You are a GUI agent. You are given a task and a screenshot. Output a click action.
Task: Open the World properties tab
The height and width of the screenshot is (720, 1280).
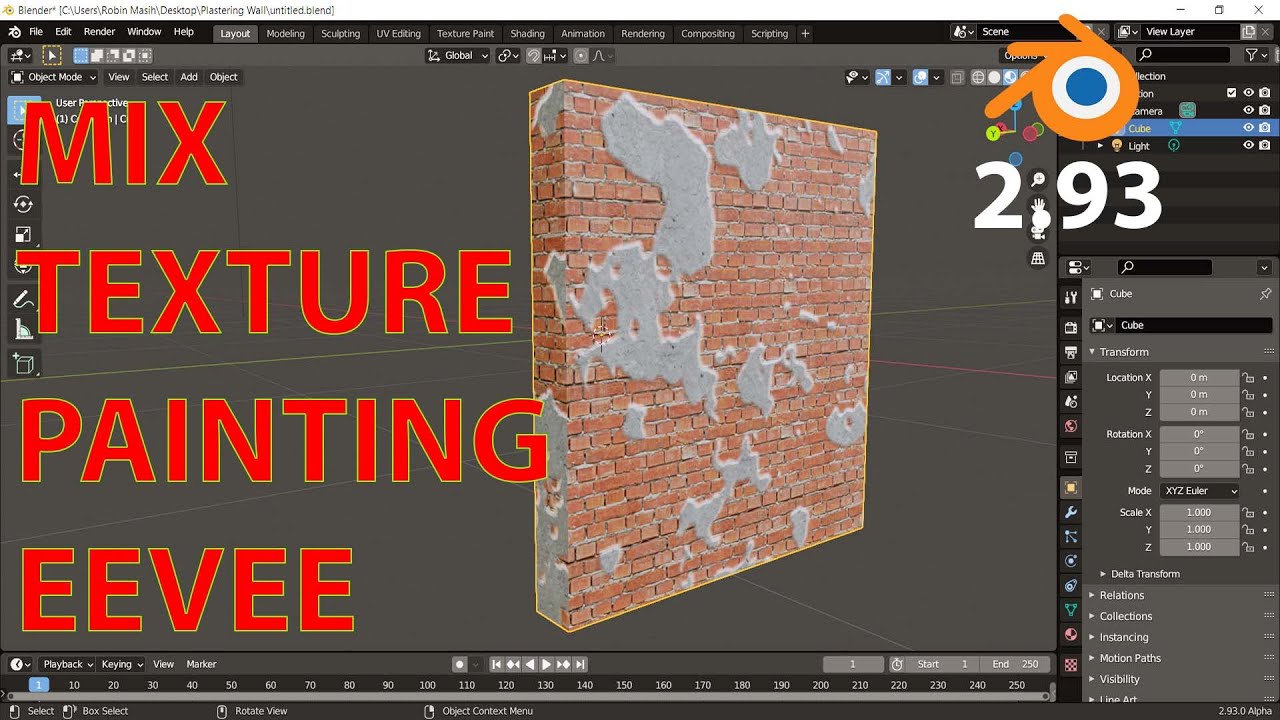click(1071, 426)
